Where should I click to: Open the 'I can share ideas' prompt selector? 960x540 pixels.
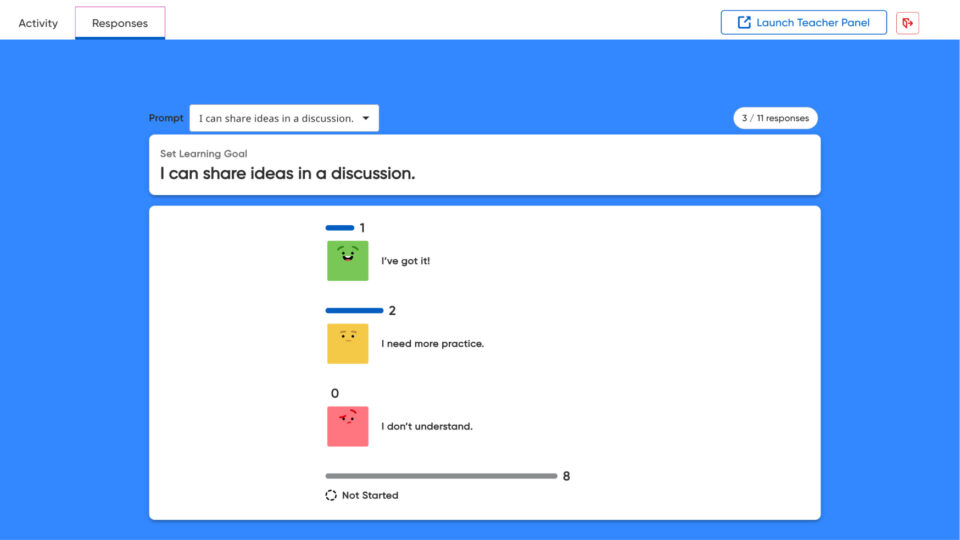284,118
